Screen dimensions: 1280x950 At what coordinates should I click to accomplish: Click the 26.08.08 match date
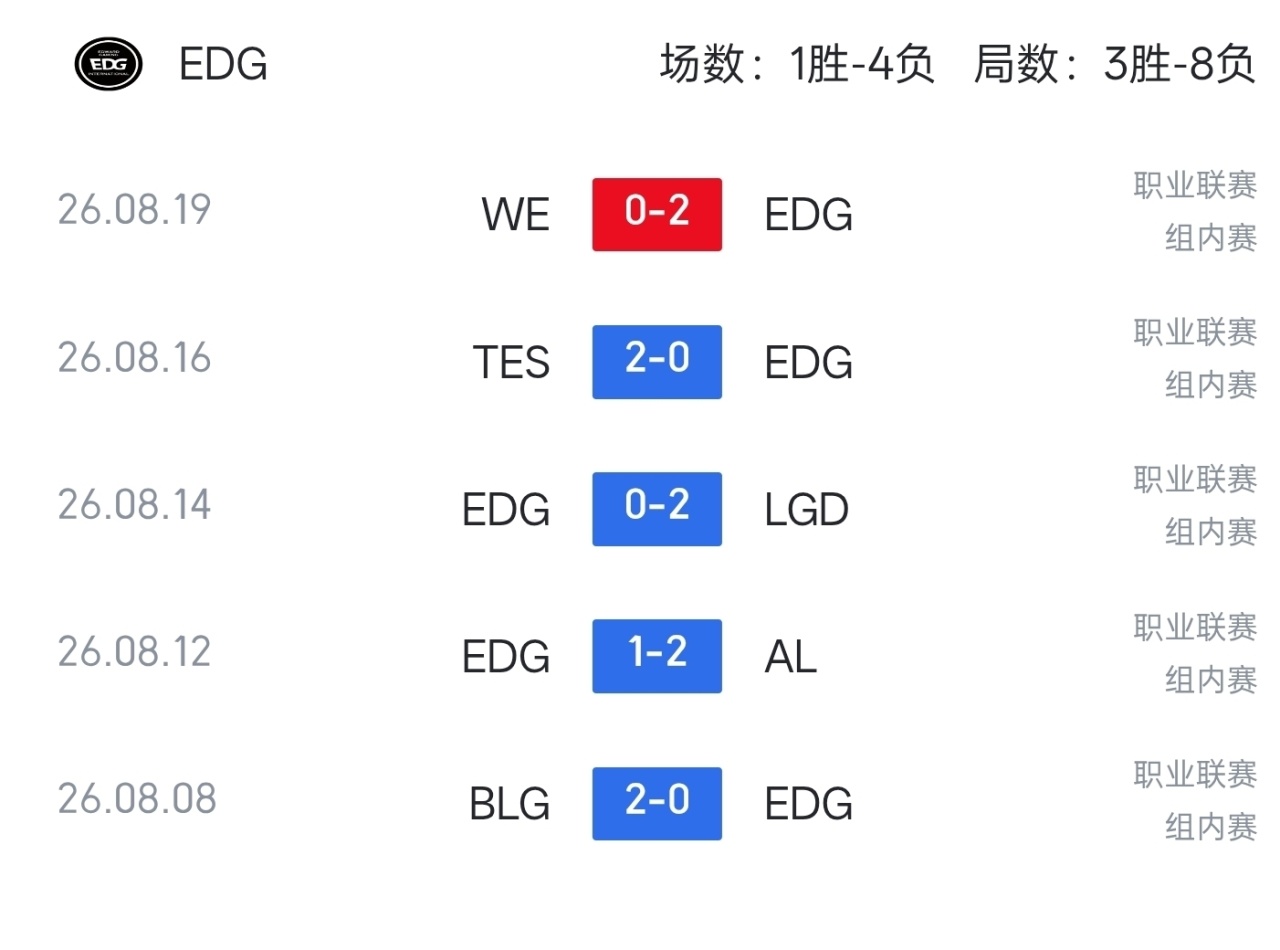[x=137, y=799]
